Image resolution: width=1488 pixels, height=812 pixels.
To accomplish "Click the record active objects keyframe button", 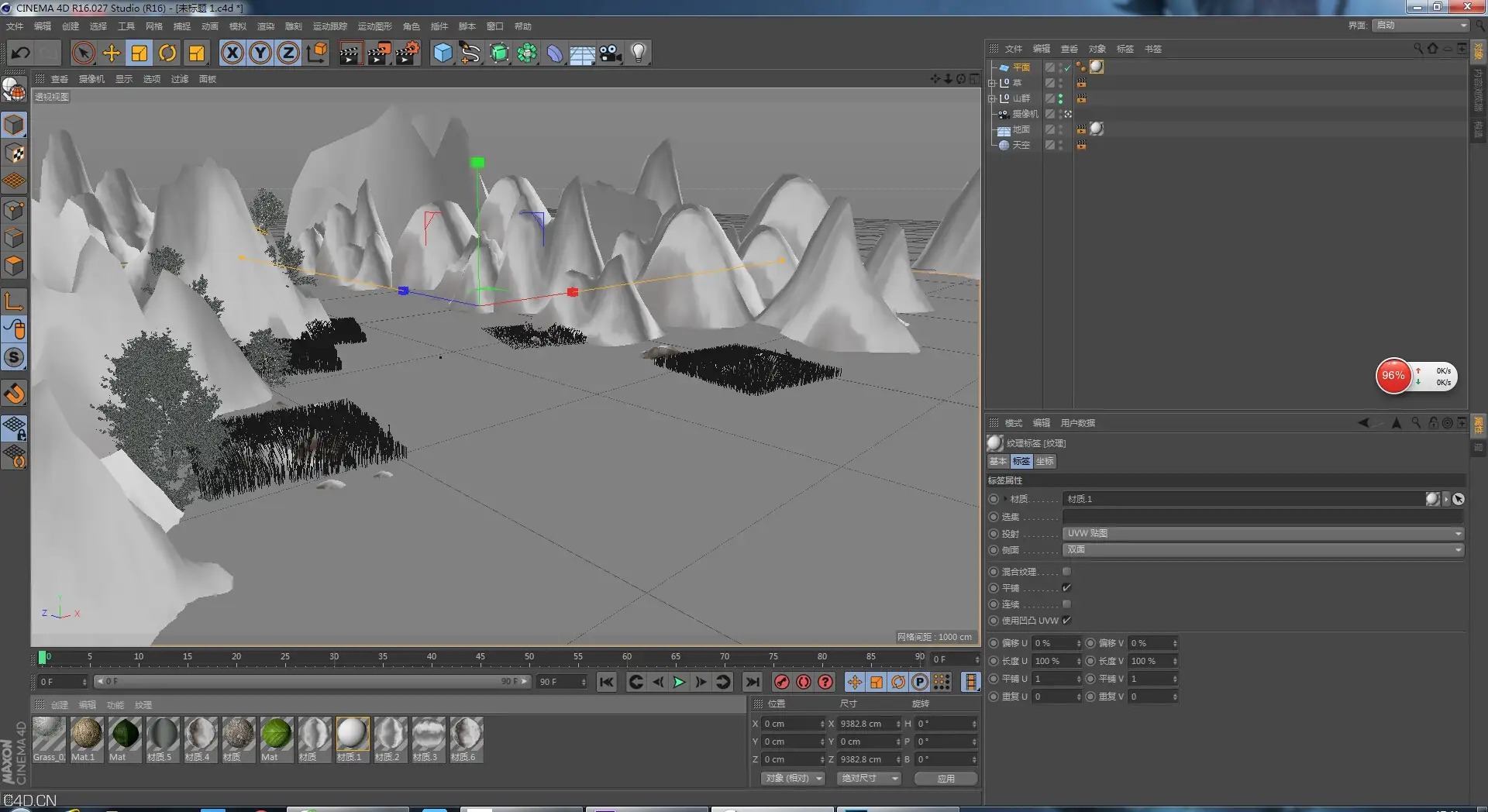I will (x=782, y=682).
